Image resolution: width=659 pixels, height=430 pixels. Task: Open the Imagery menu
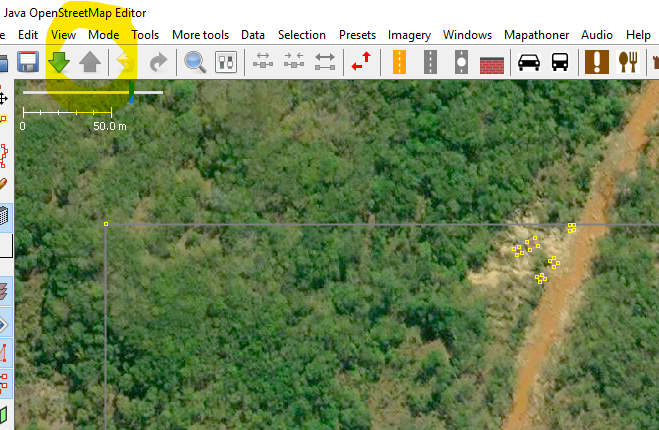pos(409,34)
